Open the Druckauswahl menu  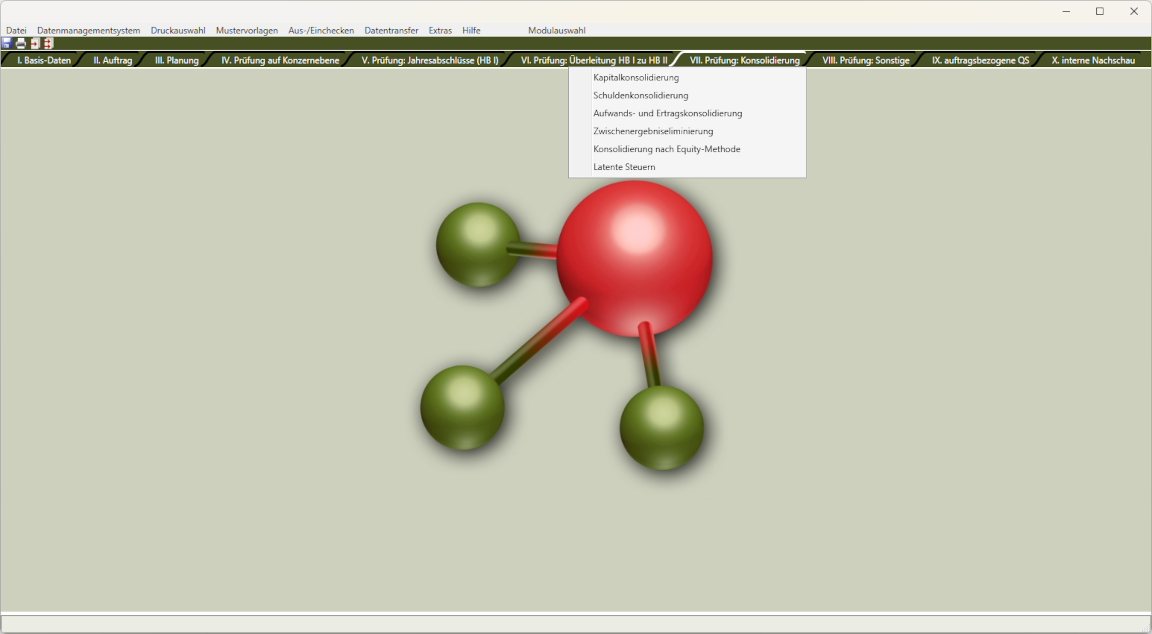(178, 31)
